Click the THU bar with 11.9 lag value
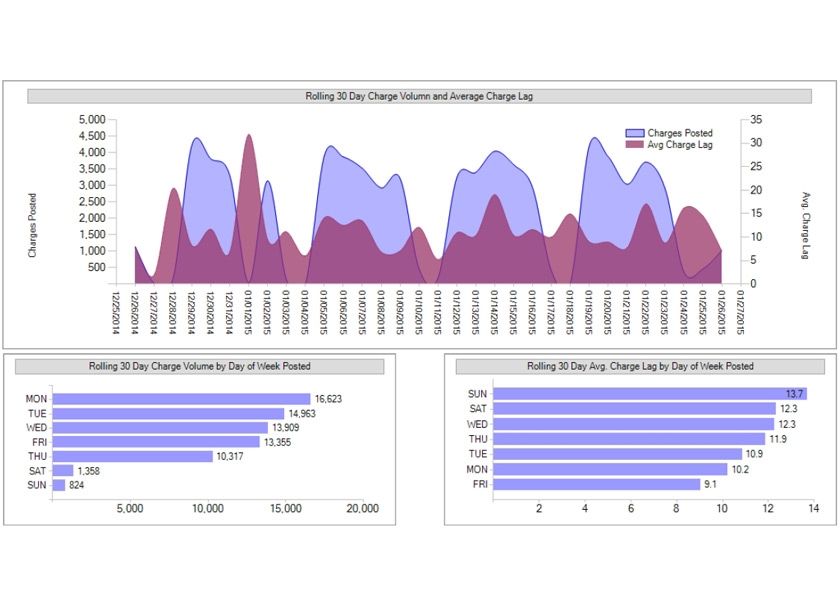Viewport: 840px width, 600px height. pyautogui.click(x=630, y=439)
